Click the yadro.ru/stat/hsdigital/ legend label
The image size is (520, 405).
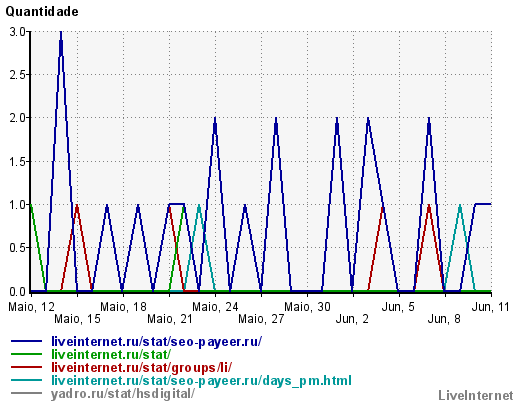pos(123,394)
